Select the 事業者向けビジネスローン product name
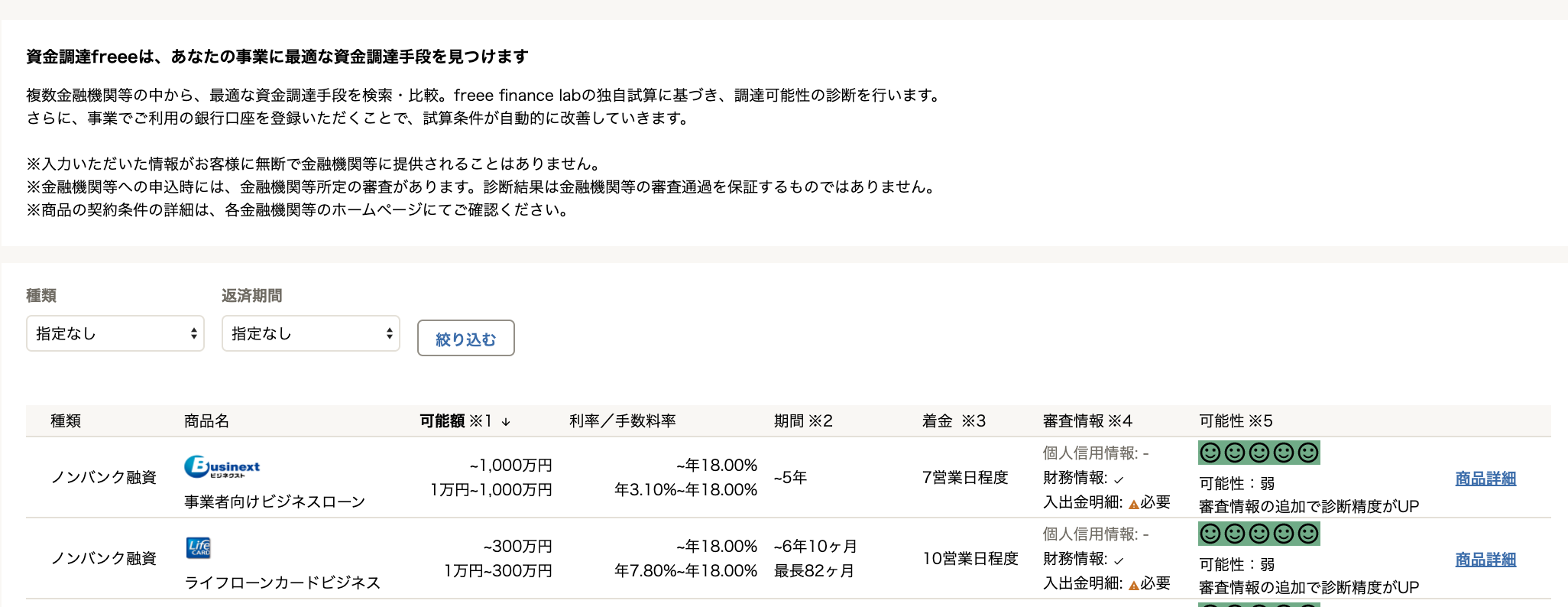This screenshot has height=607, width=1568. tap(275, 502)
